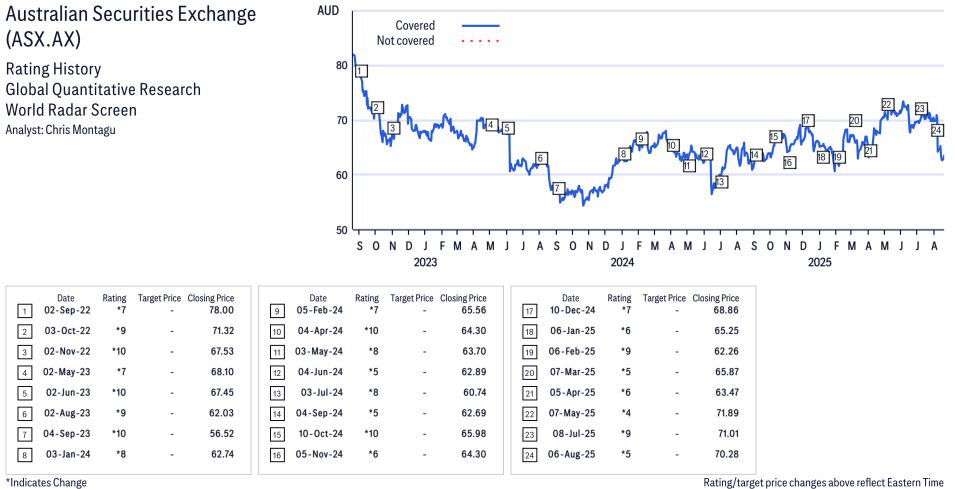The image size is (955, 489).
Task: Select closing price '71.89'
Action: click(727, 413)
